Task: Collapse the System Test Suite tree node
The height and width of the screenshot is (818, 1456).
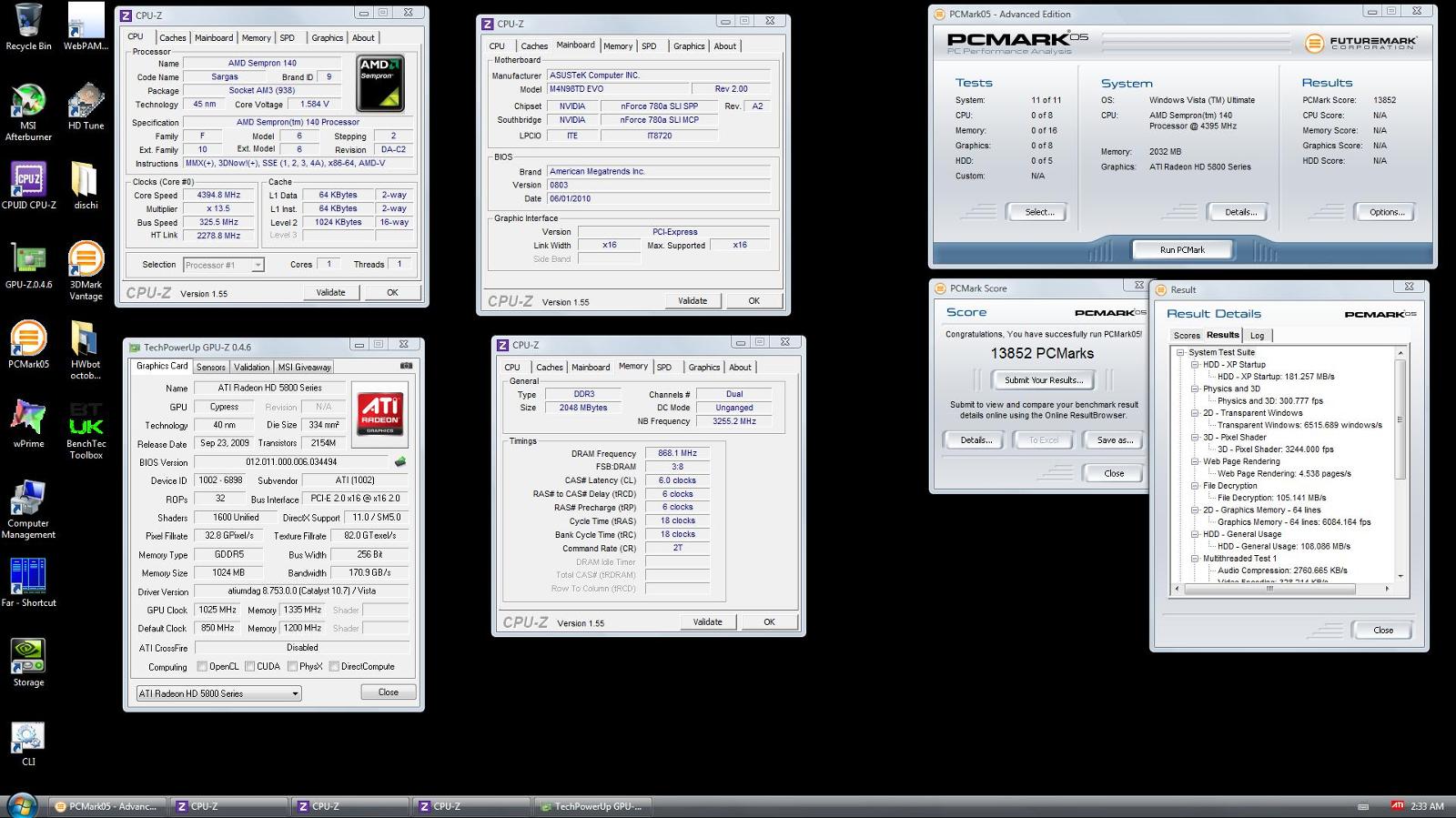Action: (x=1180, y=352)
